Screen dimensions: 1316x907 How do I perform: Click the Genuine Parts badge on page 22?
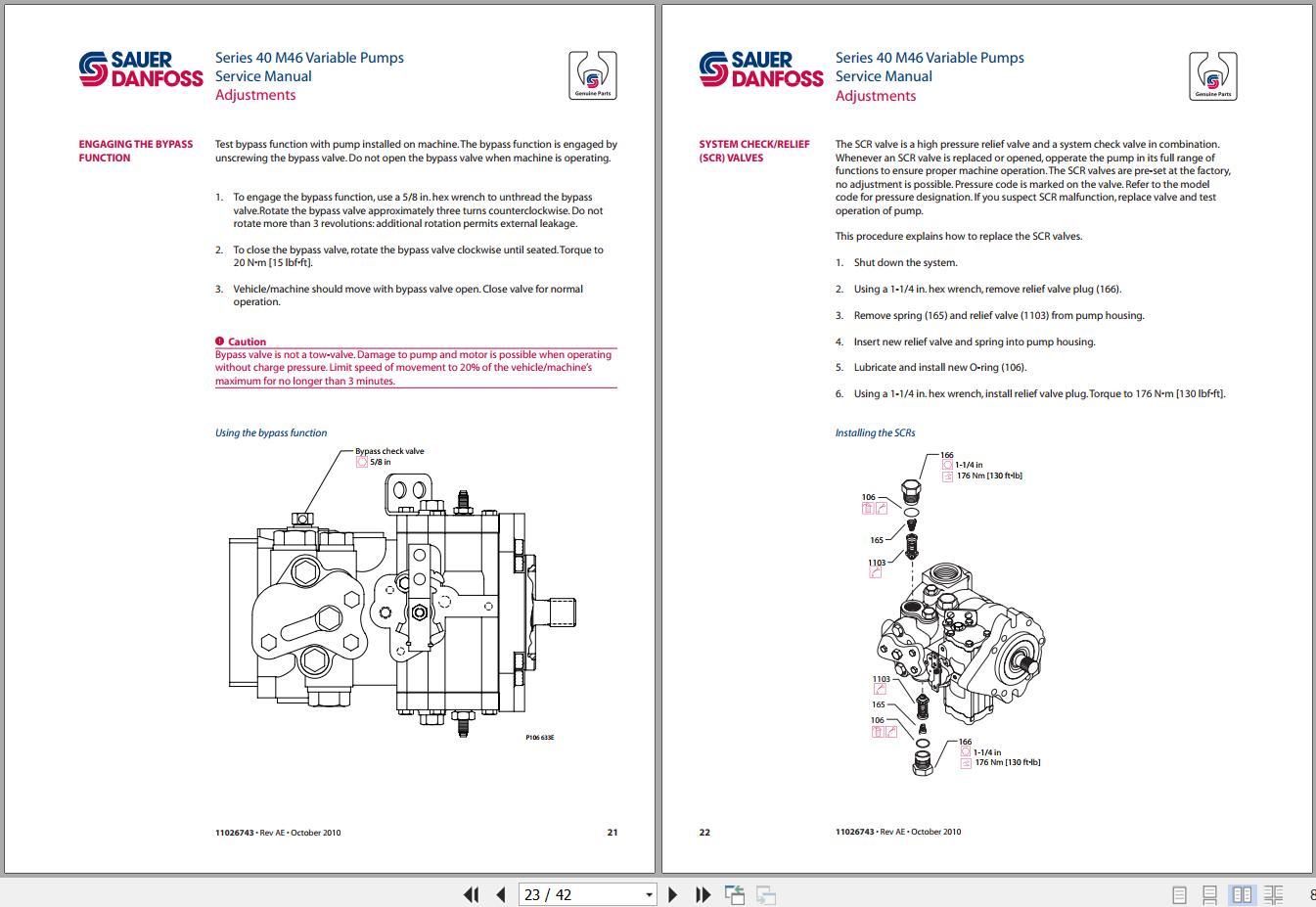click(1213, 75)
